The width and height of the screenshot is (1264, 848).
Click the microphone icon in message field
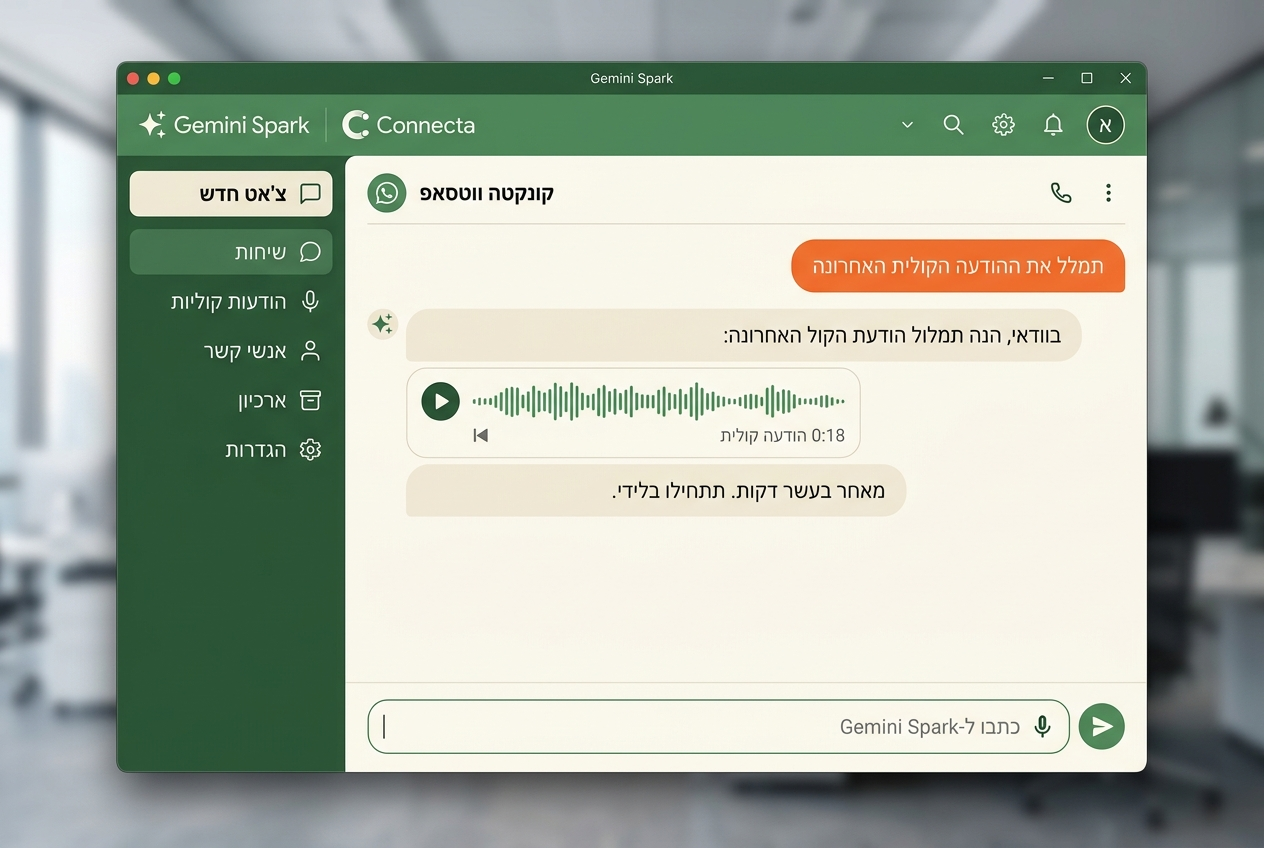pyautogui.click(x=1042, y=727)
